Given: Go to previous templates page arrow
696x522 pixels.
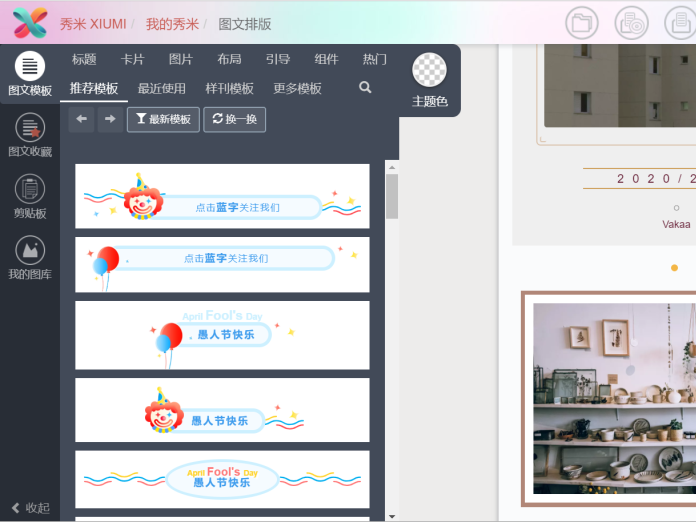Looking at the screenshot, I should [82, 119].
